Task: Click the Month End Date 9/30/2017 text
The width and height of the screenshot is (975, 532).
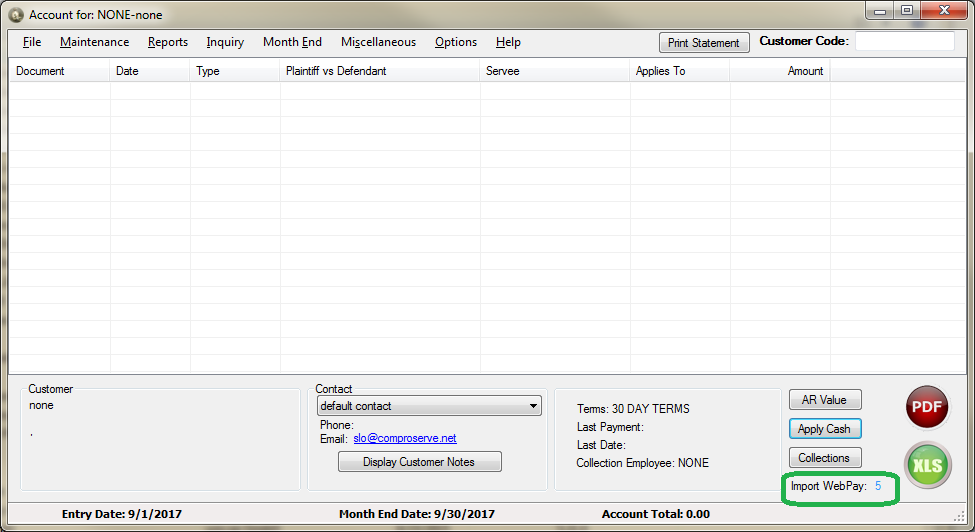Action: click(x=417, y=514)
